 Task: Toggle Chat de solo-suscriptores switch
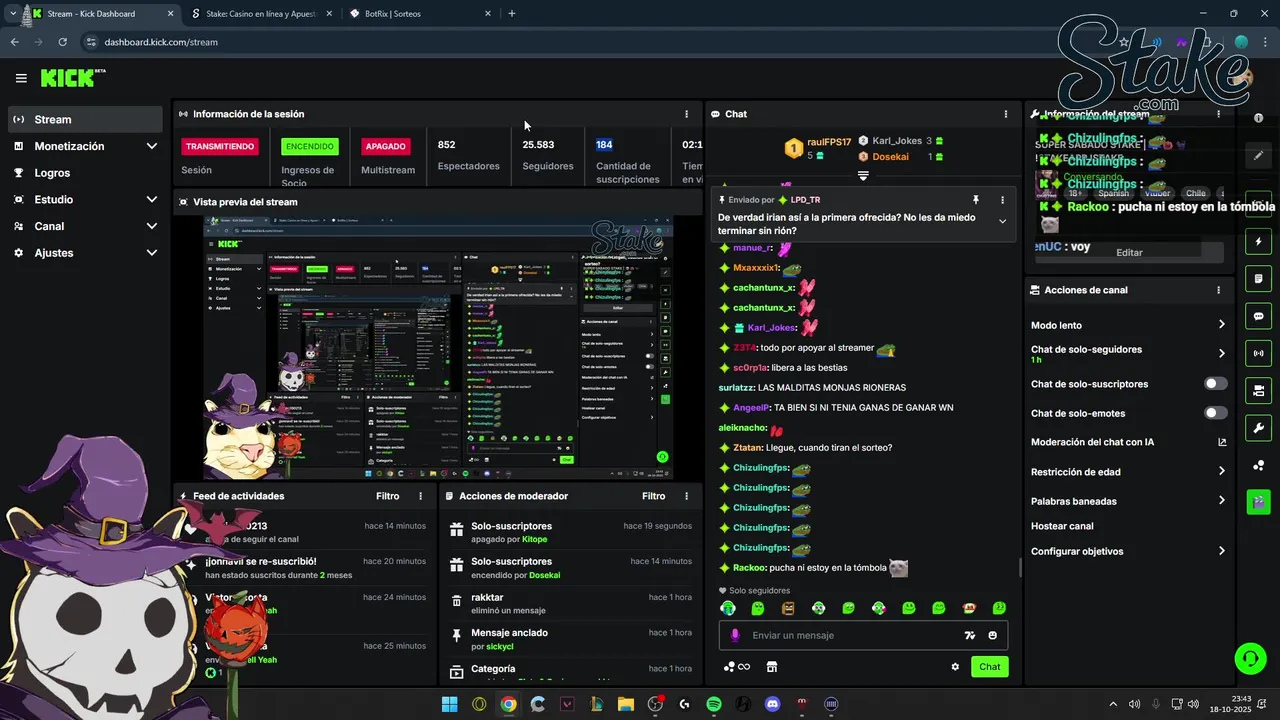click(x=1216, y=384)
